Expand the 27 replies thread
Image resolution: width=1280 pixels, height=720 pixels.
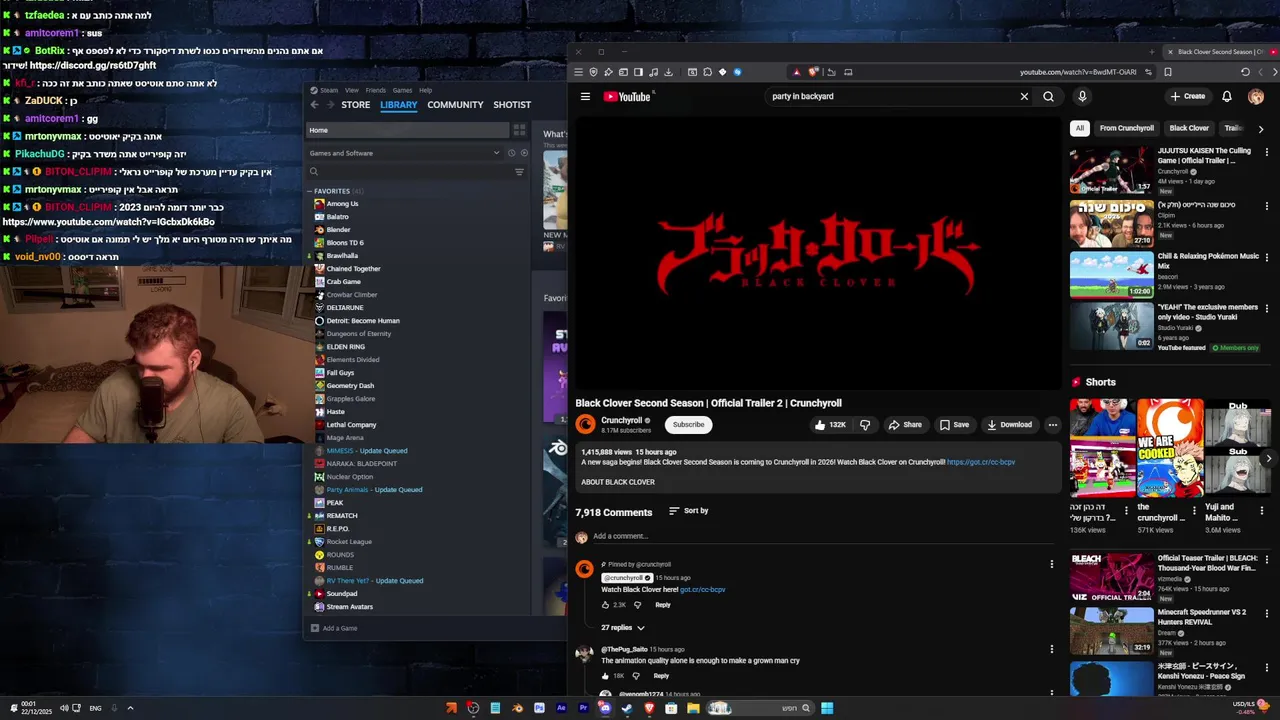623,628
